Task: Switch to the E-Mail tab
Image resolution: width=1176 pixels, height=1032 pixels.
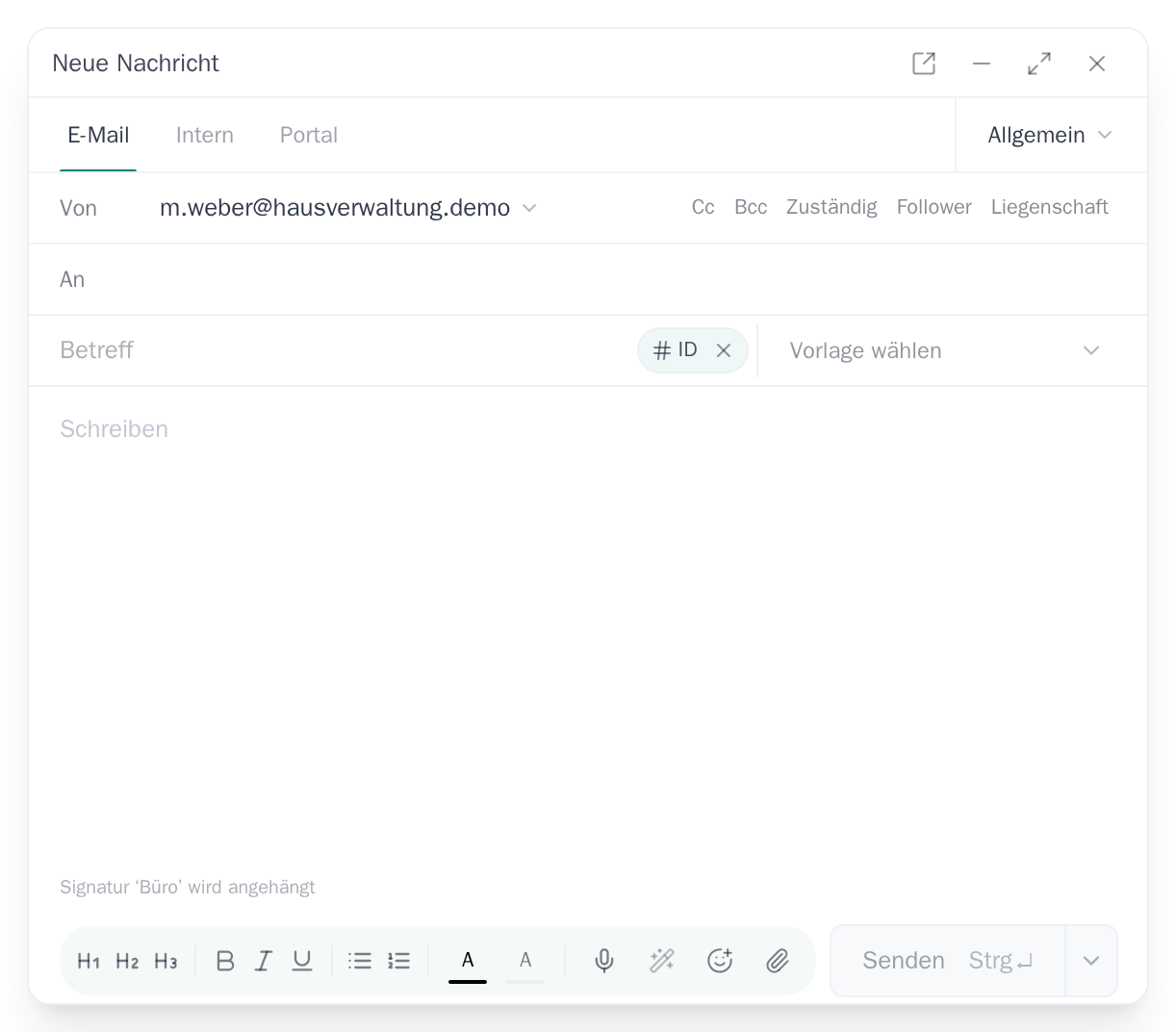Action: coord(98,135)
